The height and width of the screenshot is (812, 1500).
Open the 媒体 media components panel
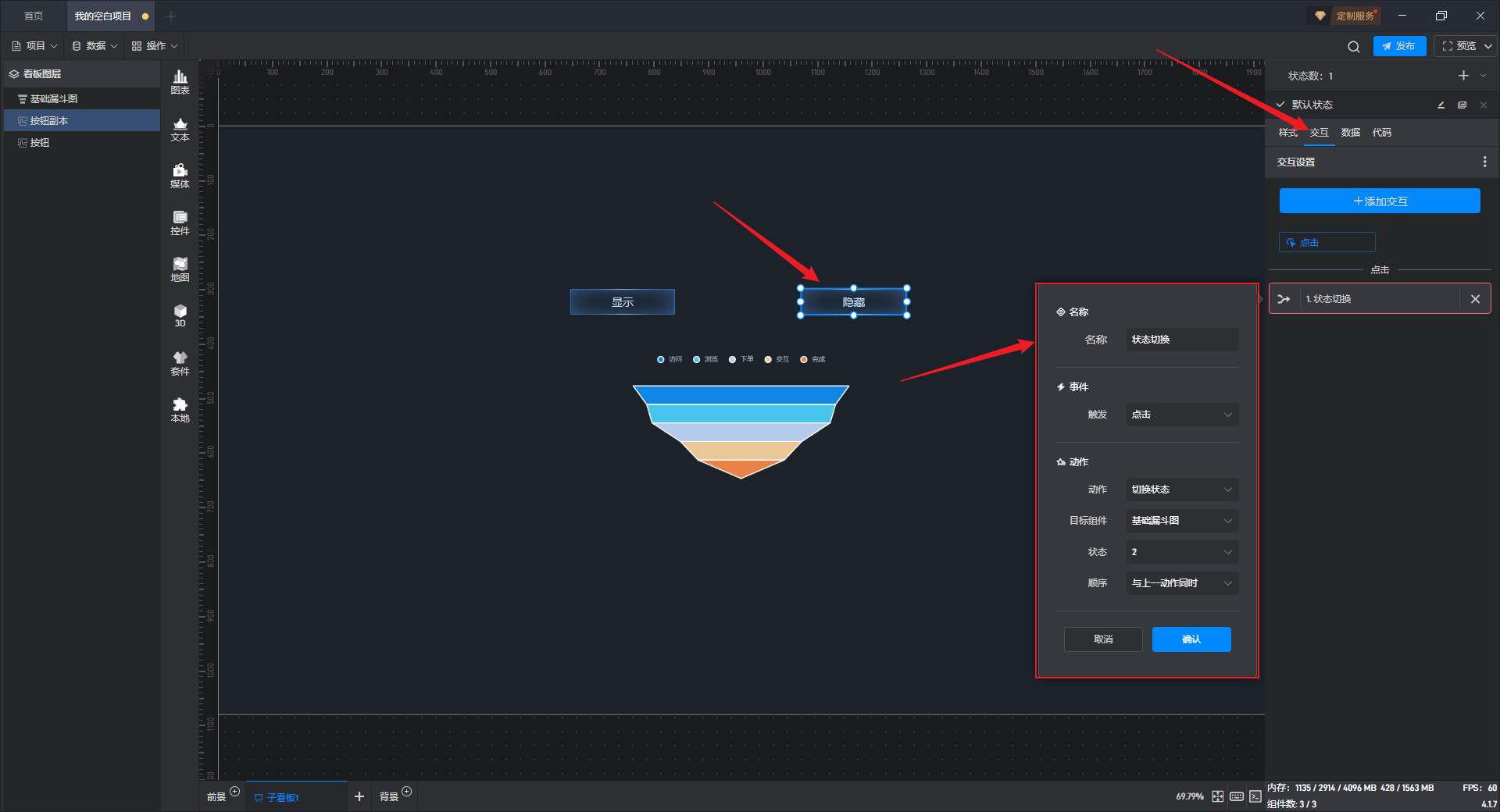180,175
